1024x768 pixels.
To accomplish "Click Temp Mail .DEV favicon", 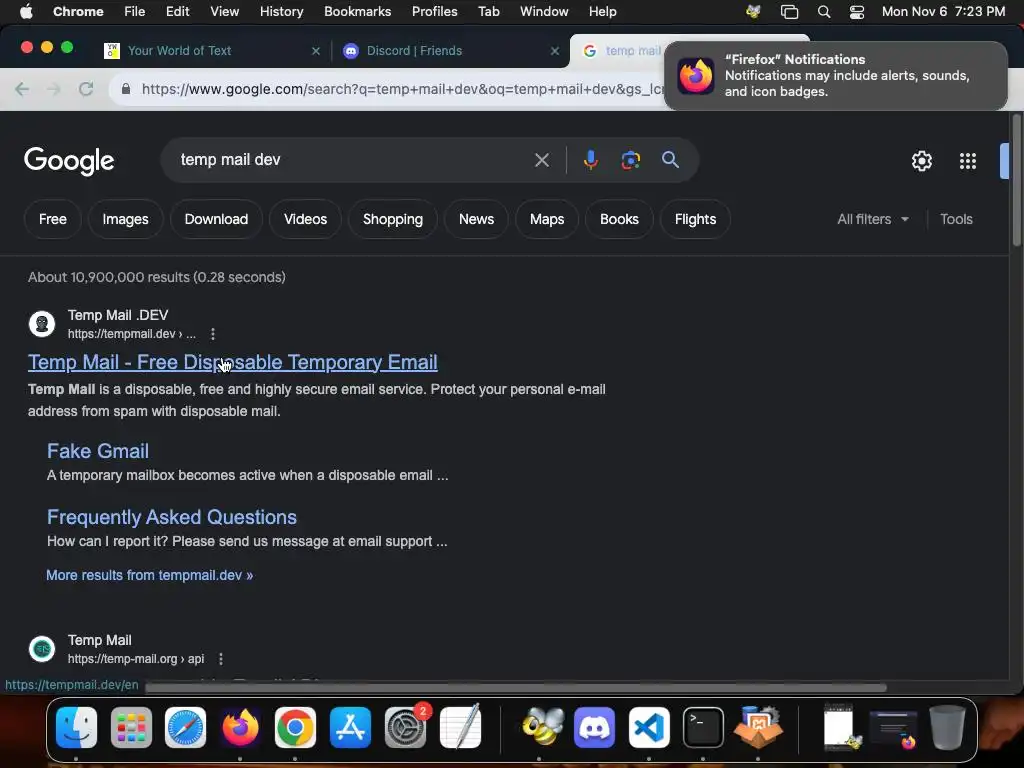I will [42, 324].
